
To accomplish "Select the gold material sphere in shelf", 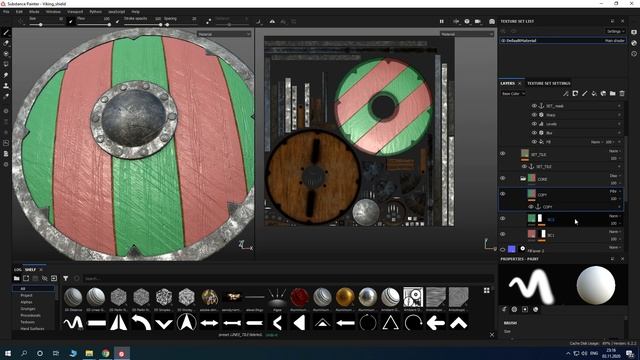I will (345, 297).
